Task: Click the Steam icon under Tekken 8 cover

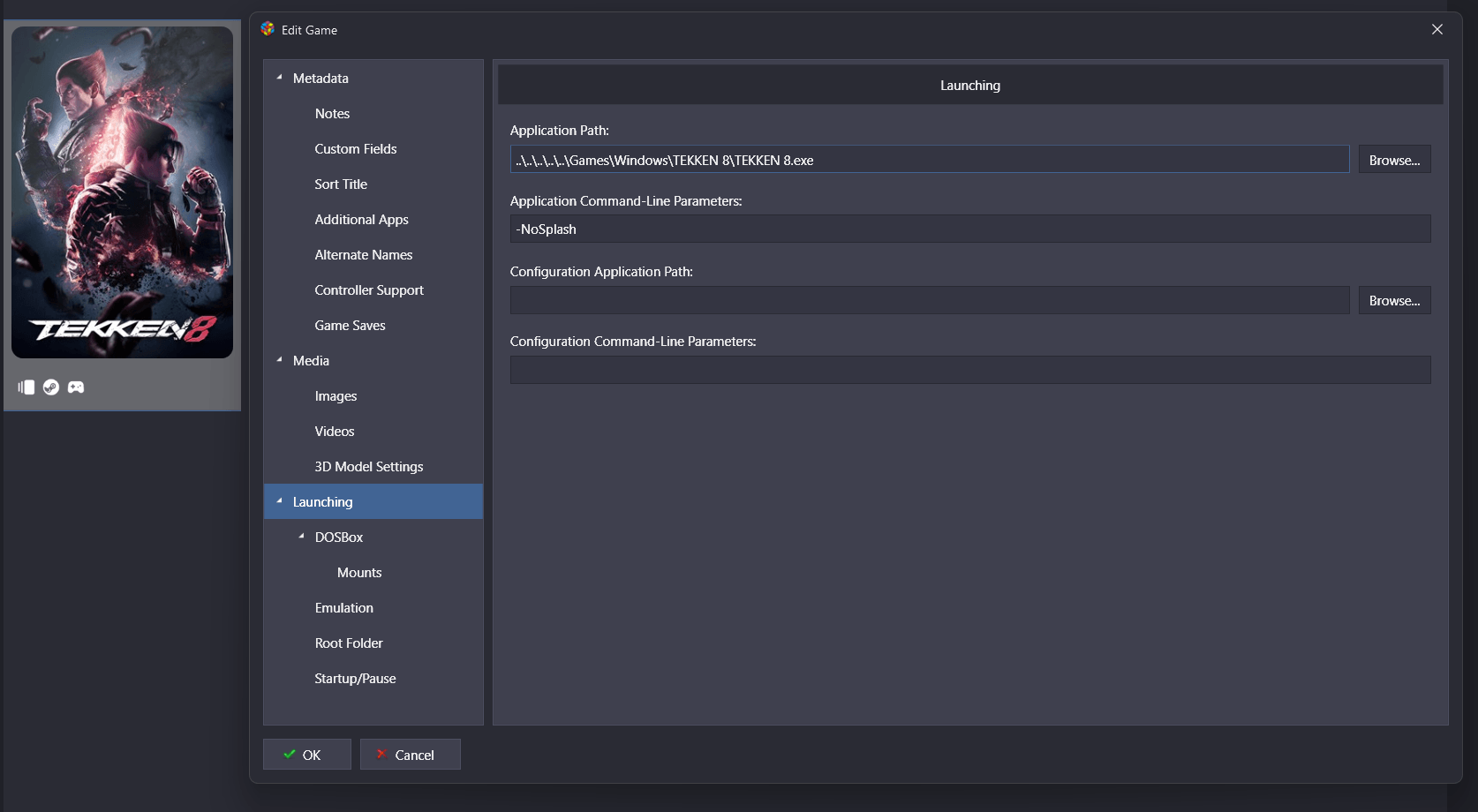Action: pos(51,387)
